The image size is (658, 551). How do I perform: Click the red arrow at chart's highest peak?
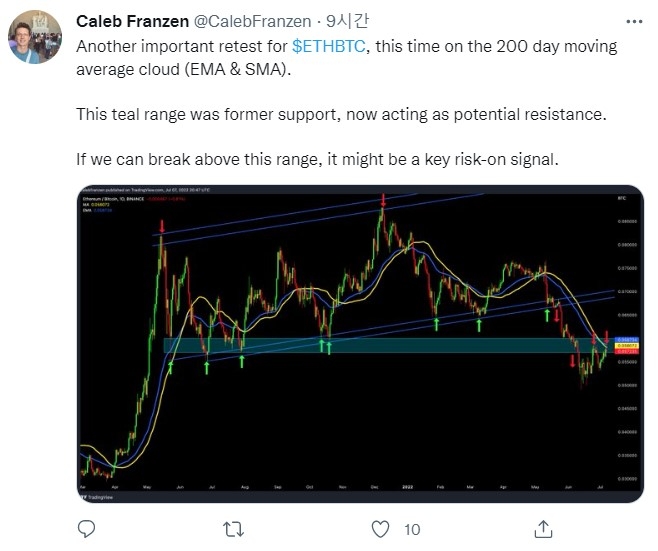click(382, 202)
